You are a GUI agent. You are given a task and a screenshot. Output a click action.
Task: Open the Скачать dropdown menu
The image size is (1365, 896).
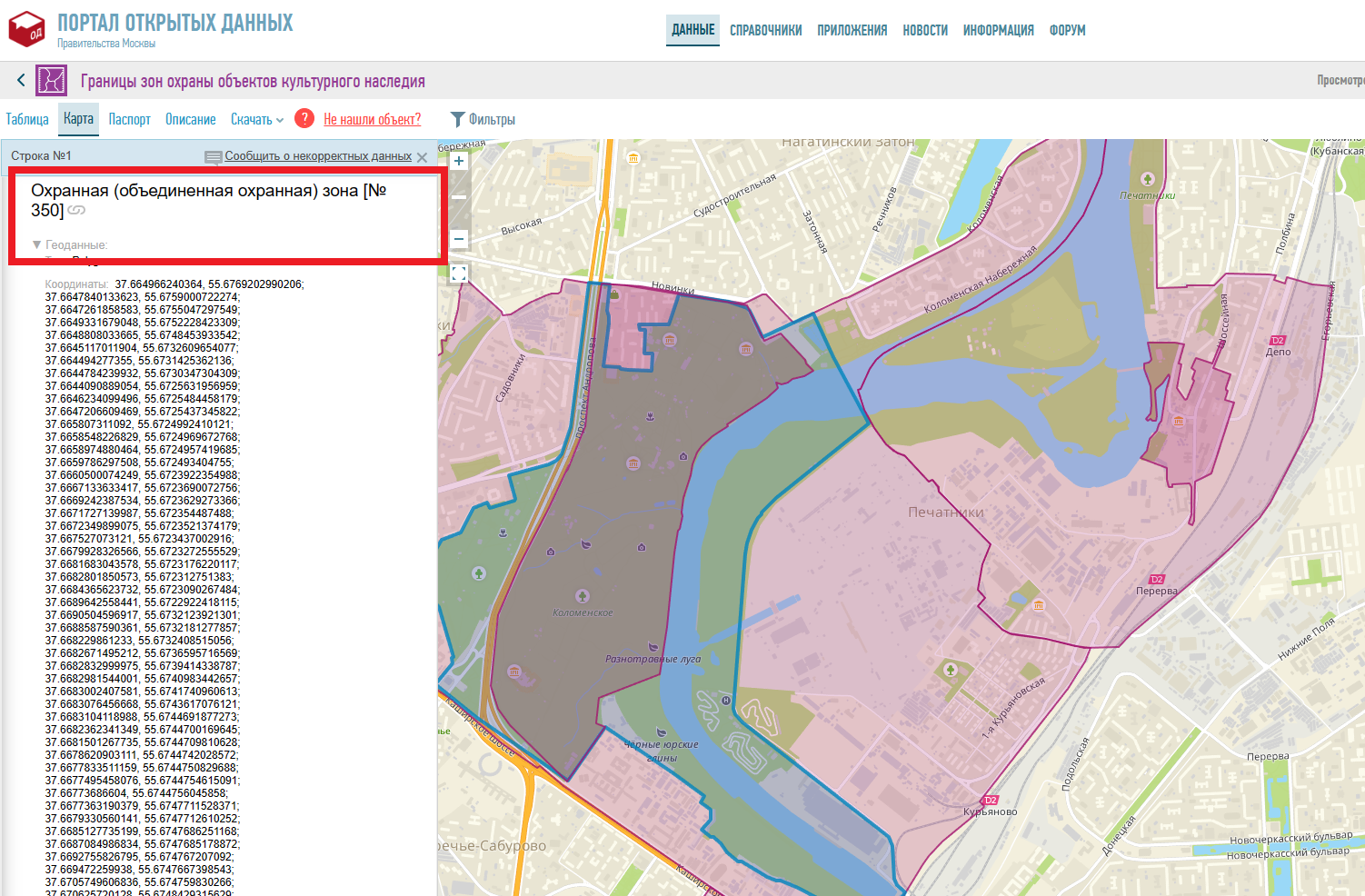[x=256, y=119]
